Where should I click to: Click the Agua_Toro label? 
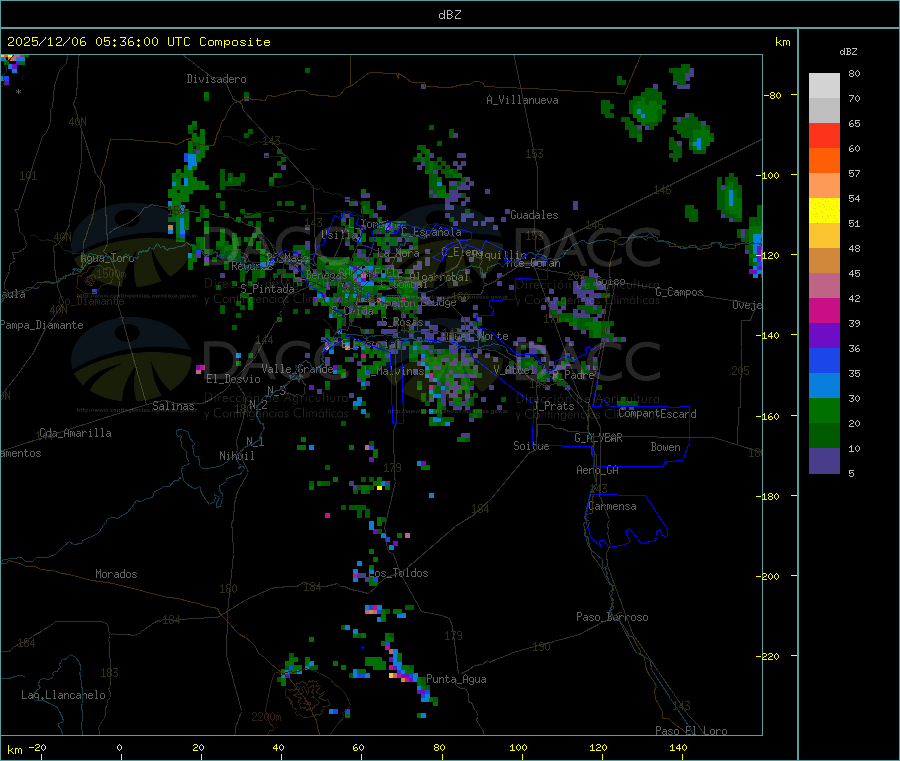click(x=107, y=258)
